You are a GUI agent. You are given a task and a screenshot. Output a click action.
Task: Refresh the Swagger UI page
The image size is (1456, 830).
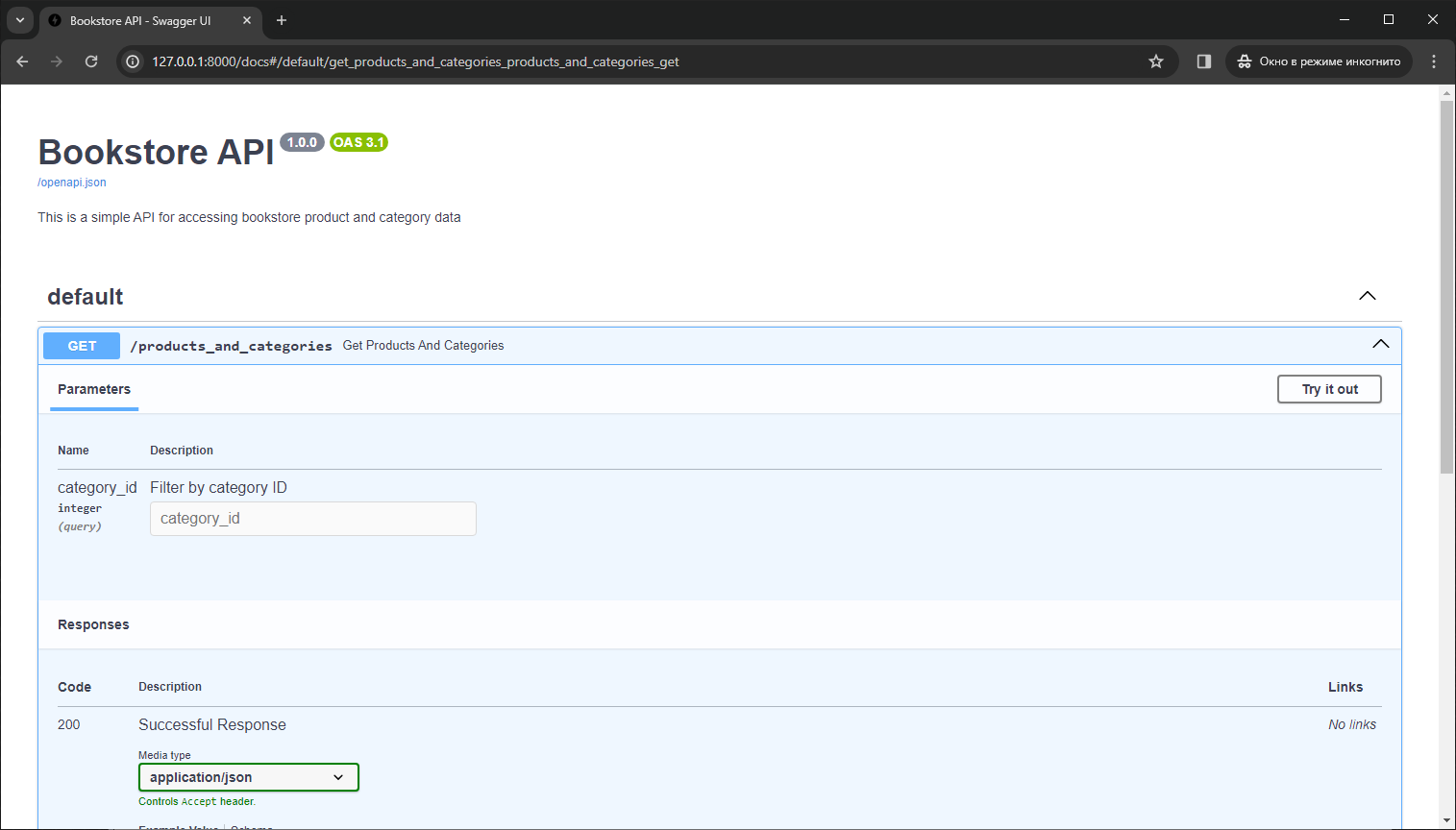tap(91, 61)
